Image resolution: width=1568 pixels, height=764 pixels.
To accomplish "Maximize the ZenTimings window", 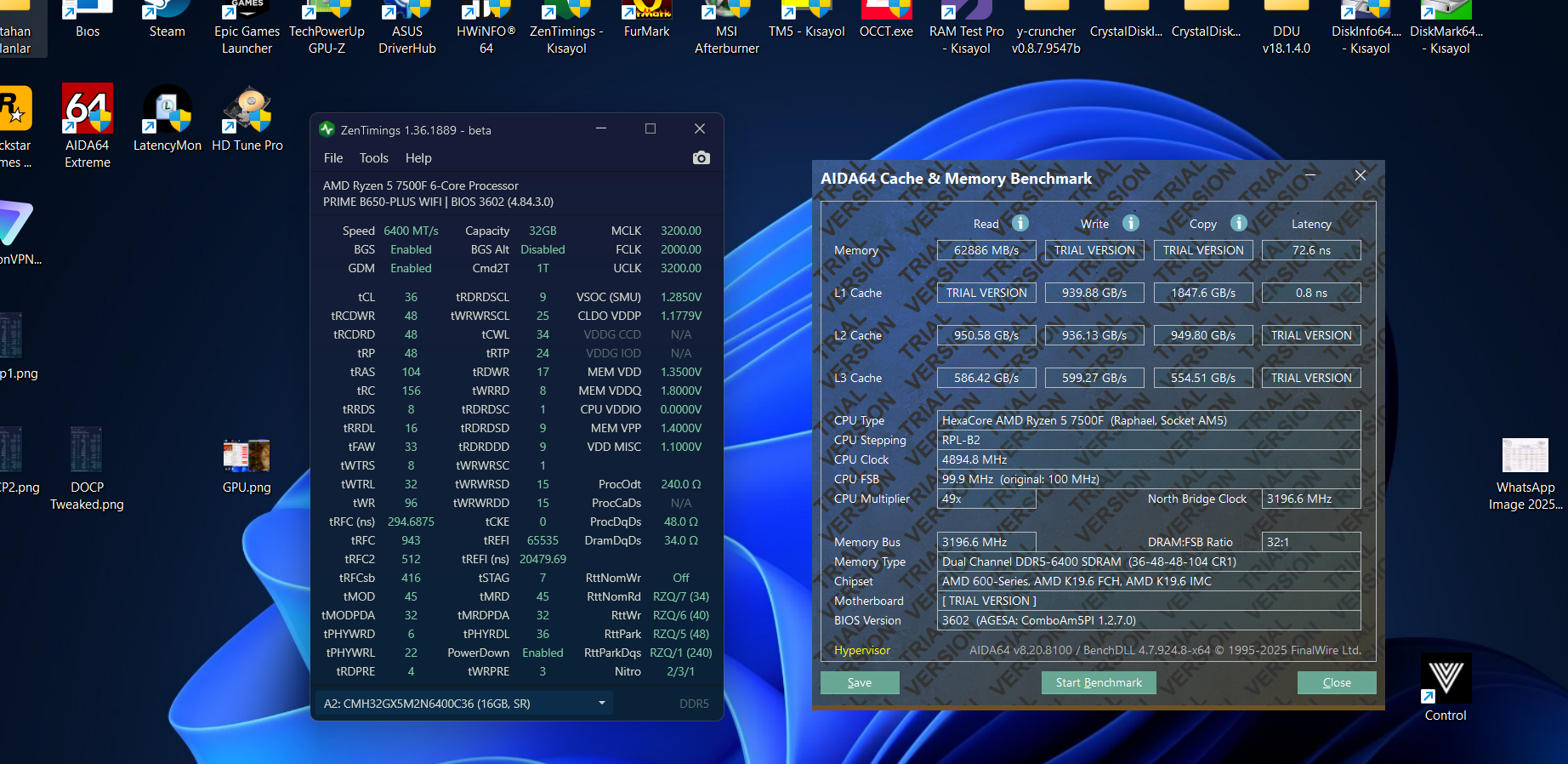I will [x=650, y=128].
